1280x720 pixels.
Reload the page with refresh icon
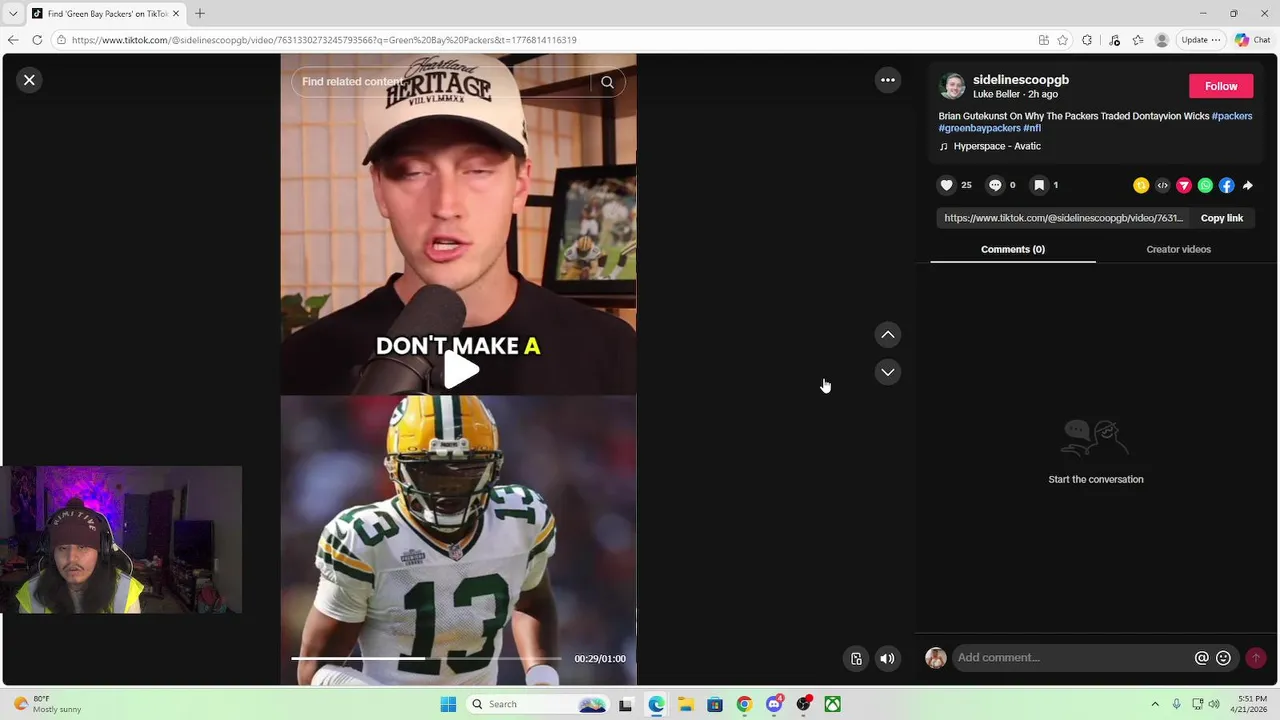click(x=37, y=40)
